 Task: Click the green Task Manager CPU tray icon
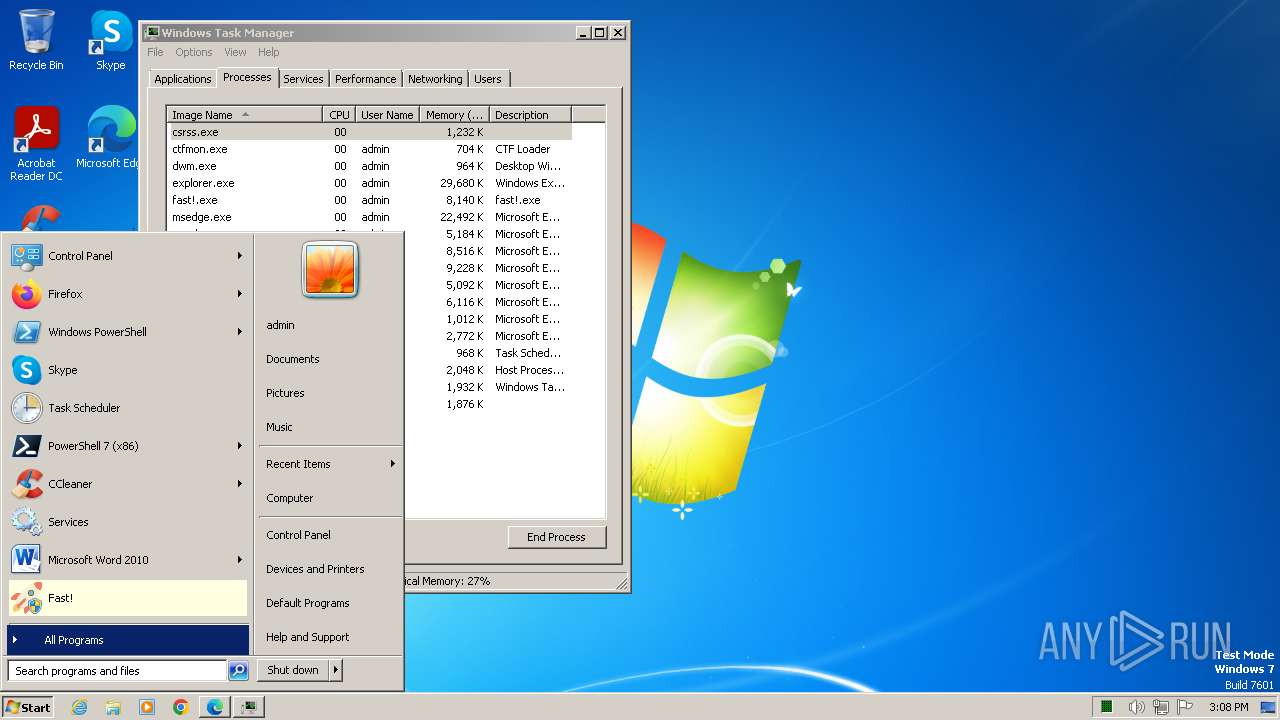[x=1107, y=707]
